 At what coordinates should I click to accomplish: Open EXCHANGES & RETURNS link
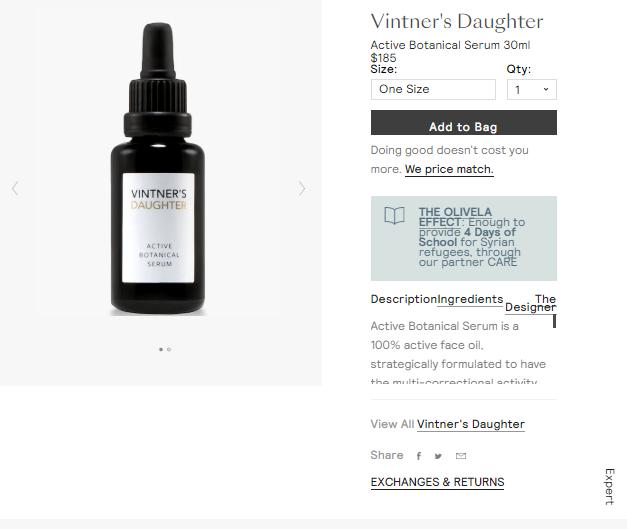click(x=437, y=482)
